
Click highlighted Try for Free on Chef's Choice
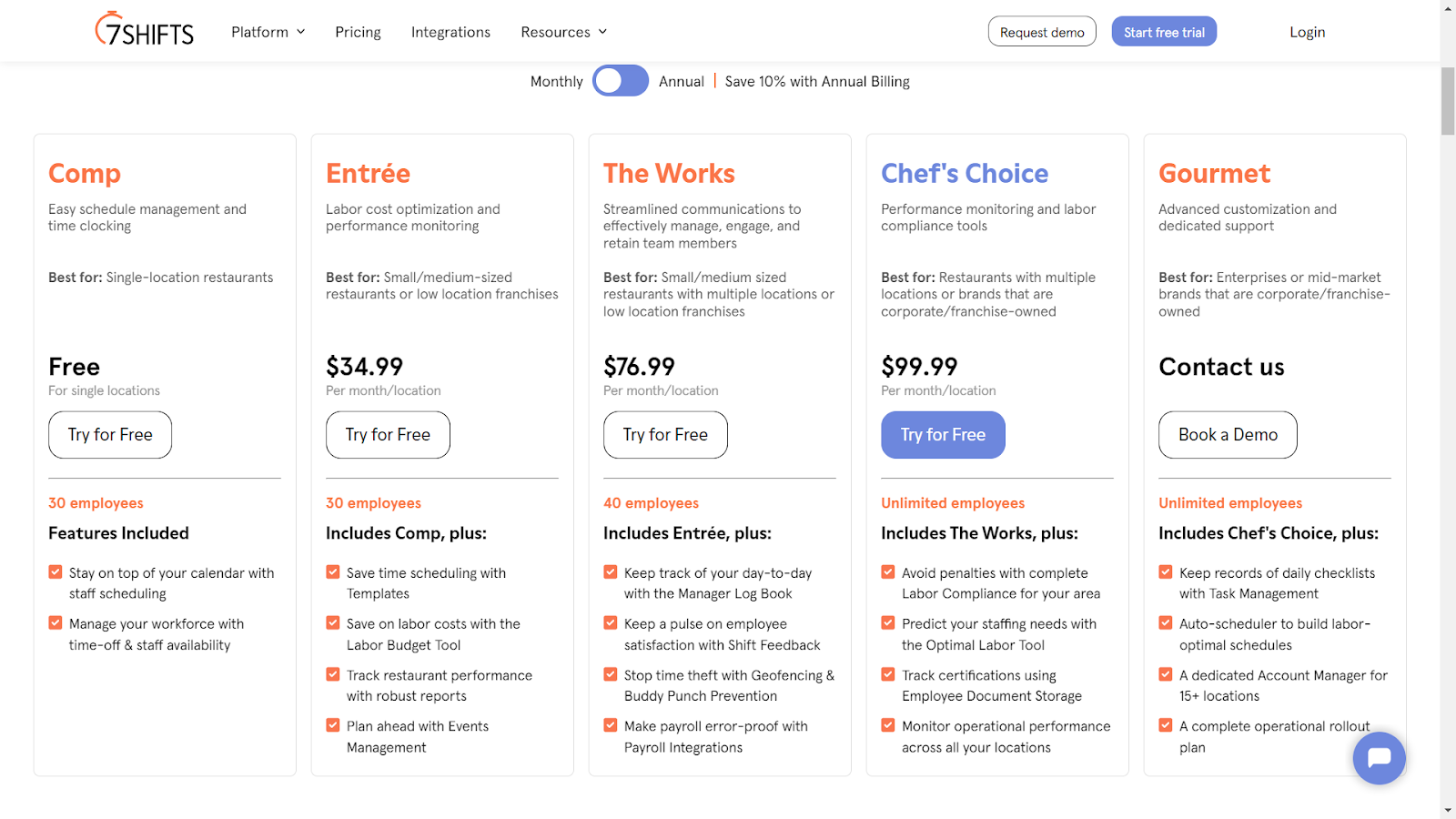tap(943, 434)
